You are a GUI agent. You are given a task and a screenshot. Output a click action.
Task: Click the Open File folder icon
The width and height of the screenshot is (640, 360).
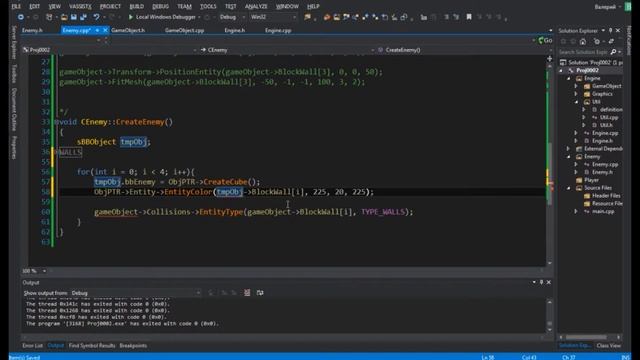[x=64, y=17]
